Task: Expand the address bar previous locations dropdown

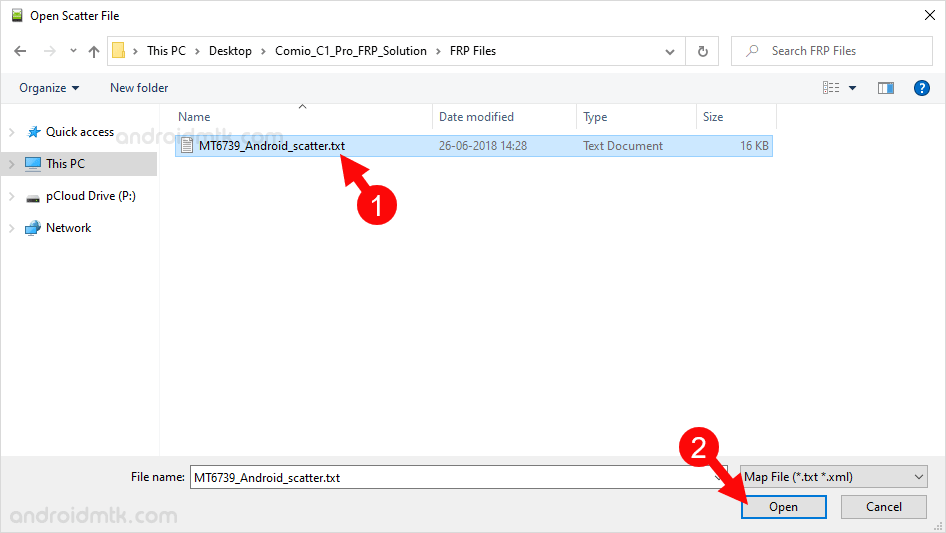Action: [670, 51]
